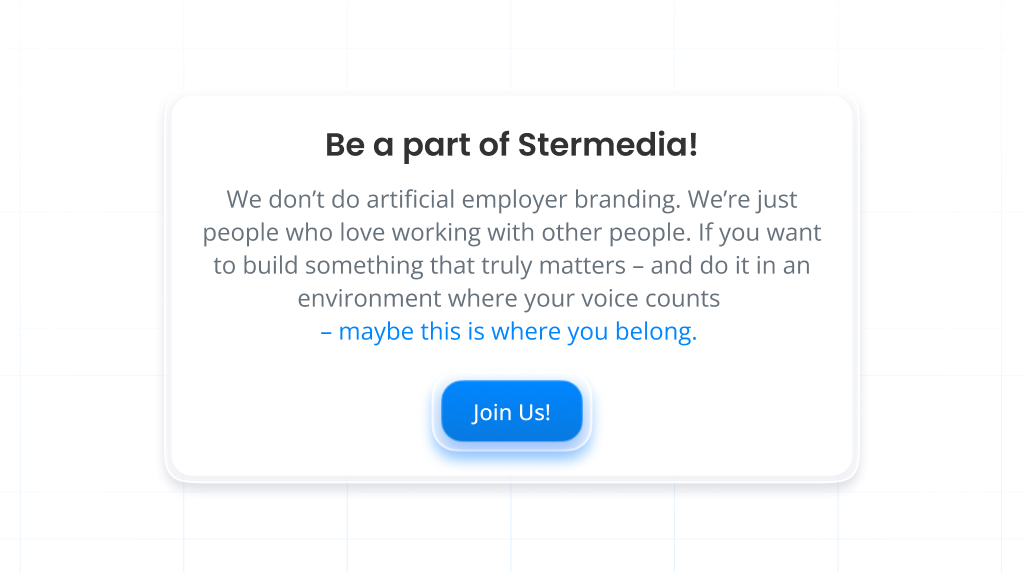
Task: Click the word 'Stermedia!' in the heading
Action: [608, 144]
